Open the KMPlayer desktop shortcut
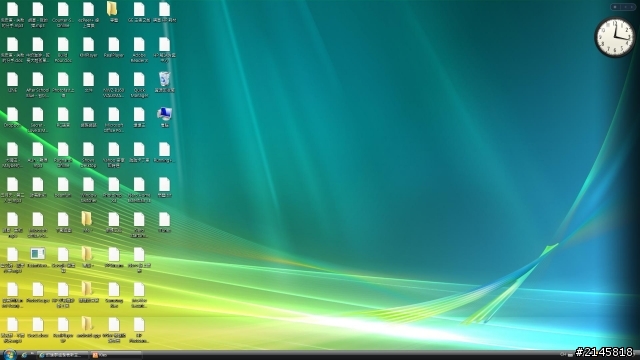 point(88,48)
